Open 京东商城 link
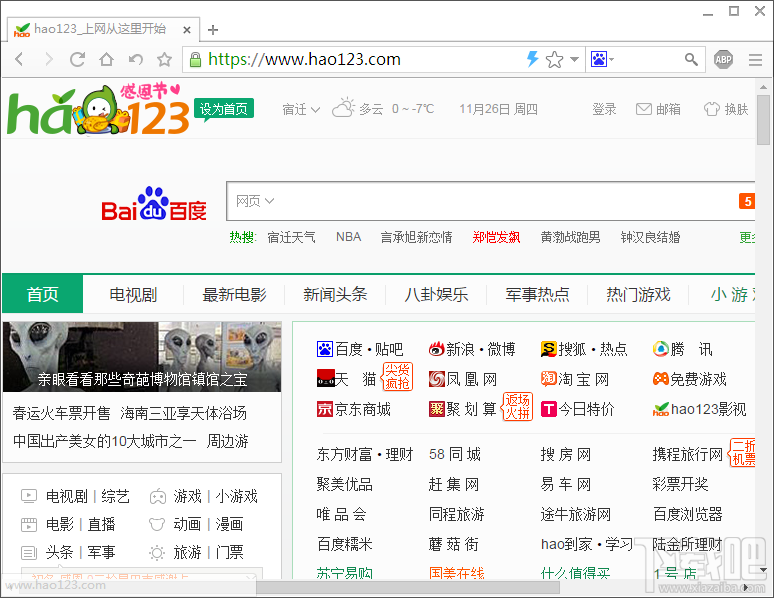Viewport: 774px width, 598px height. (x=353, y=409)
